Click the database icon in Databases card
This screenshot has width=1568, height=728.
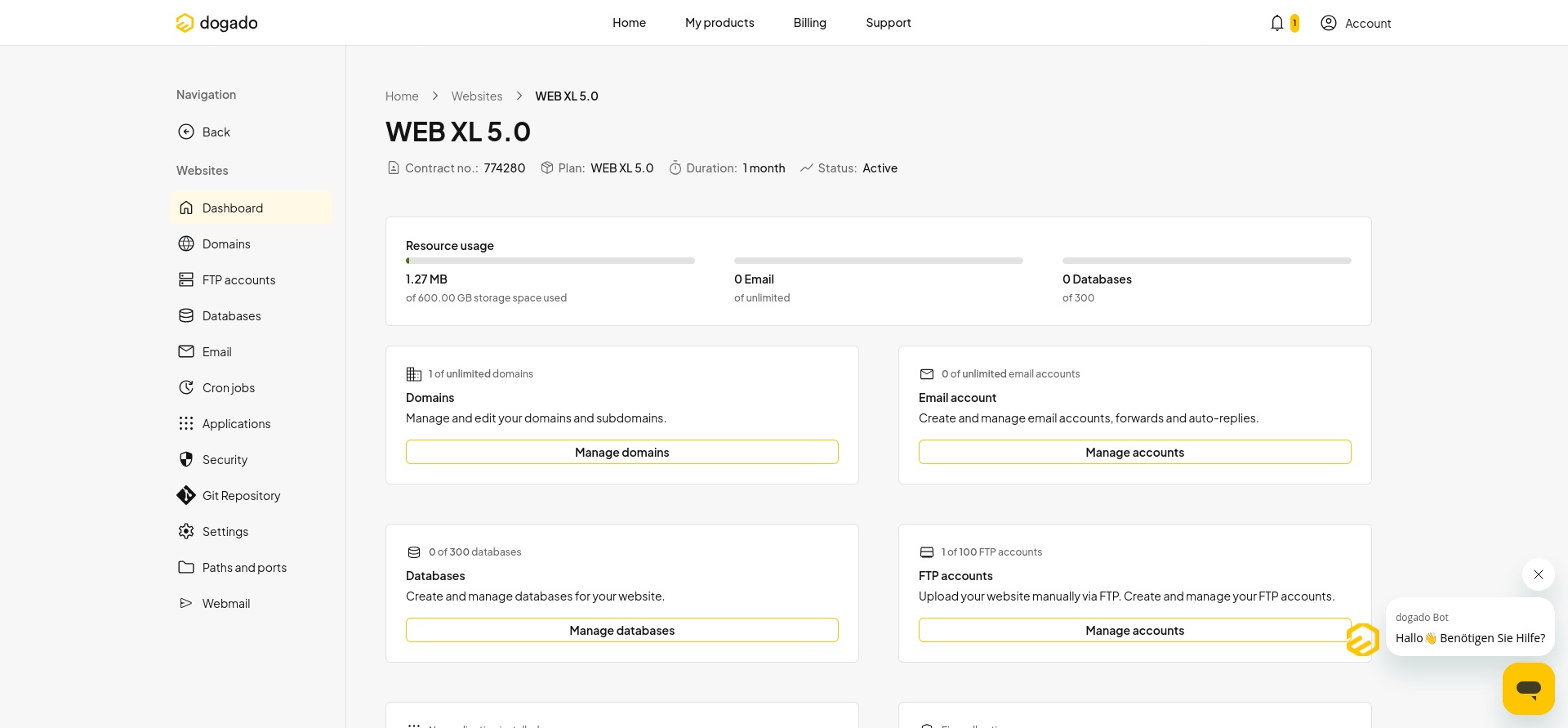(x=414, y=552)
